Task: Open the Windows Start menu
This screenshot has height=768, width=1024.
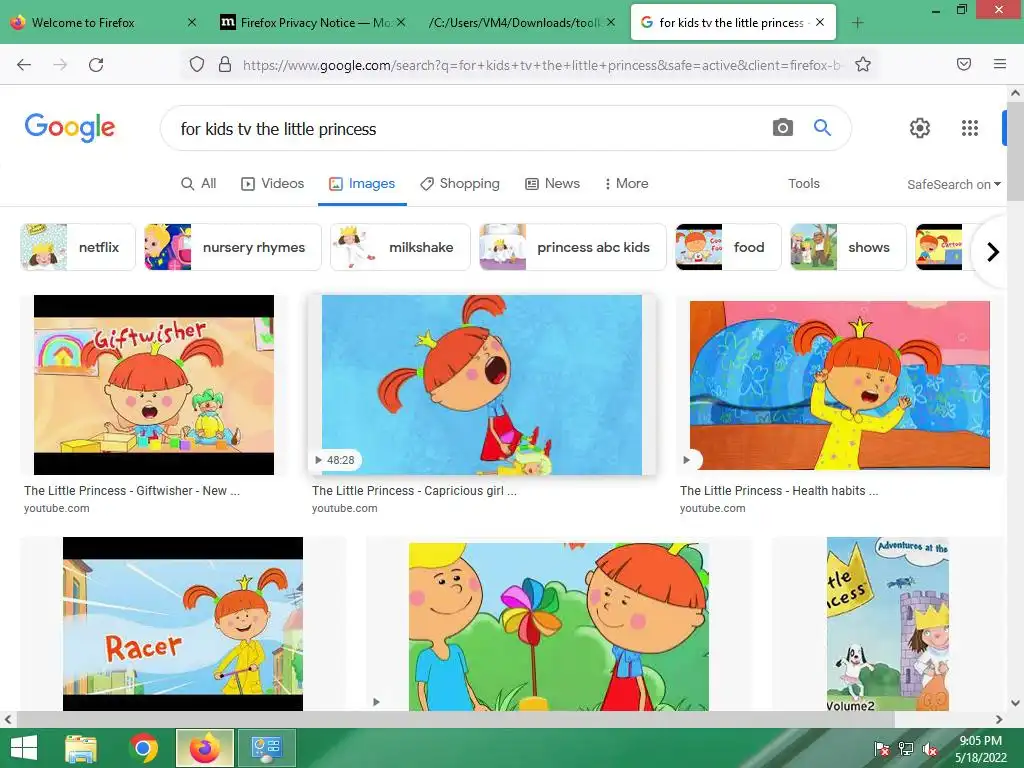Action: tap(24, 748)
